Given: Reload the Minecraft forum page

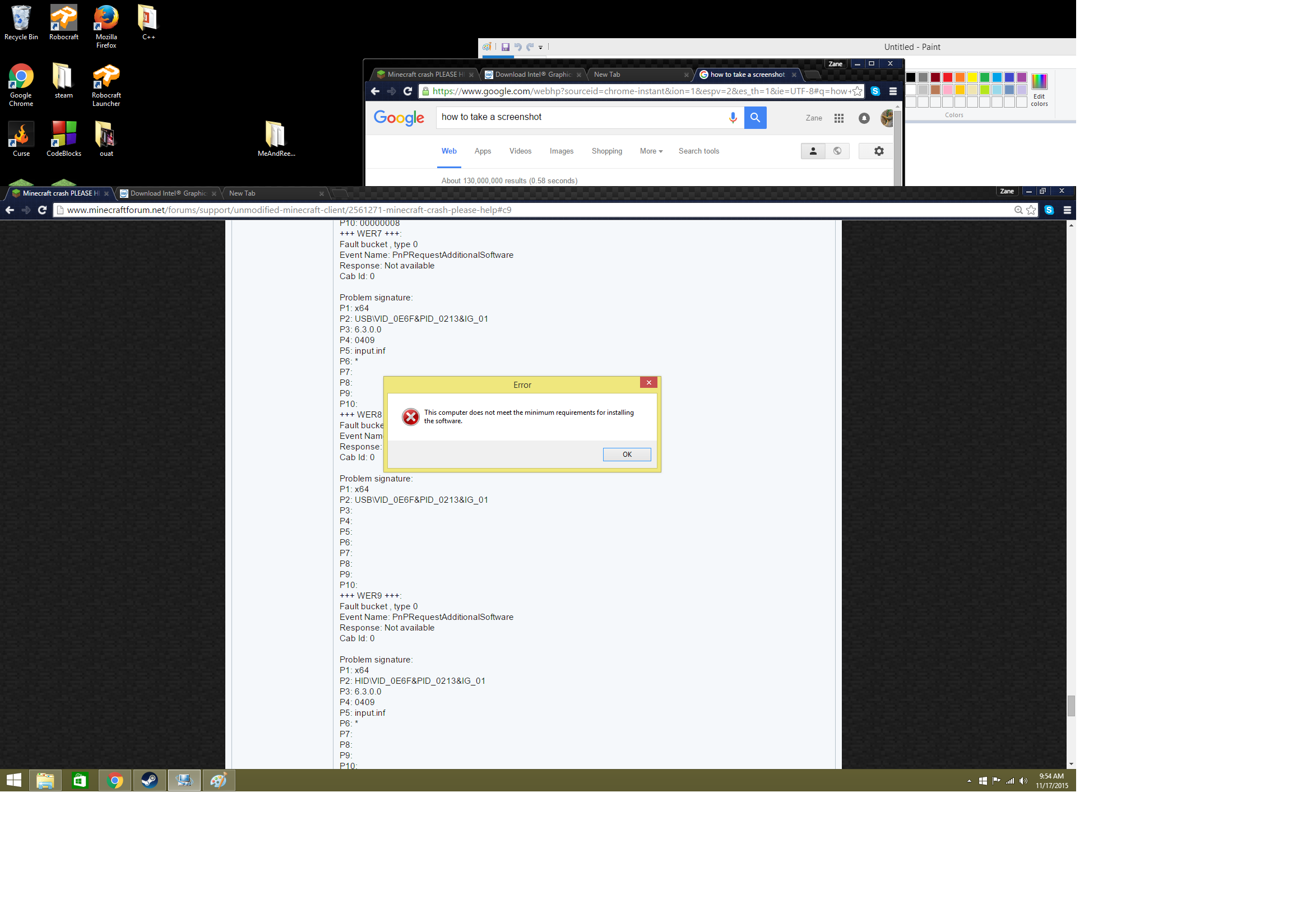Looking at the screenshot, I should click(42, 210).
